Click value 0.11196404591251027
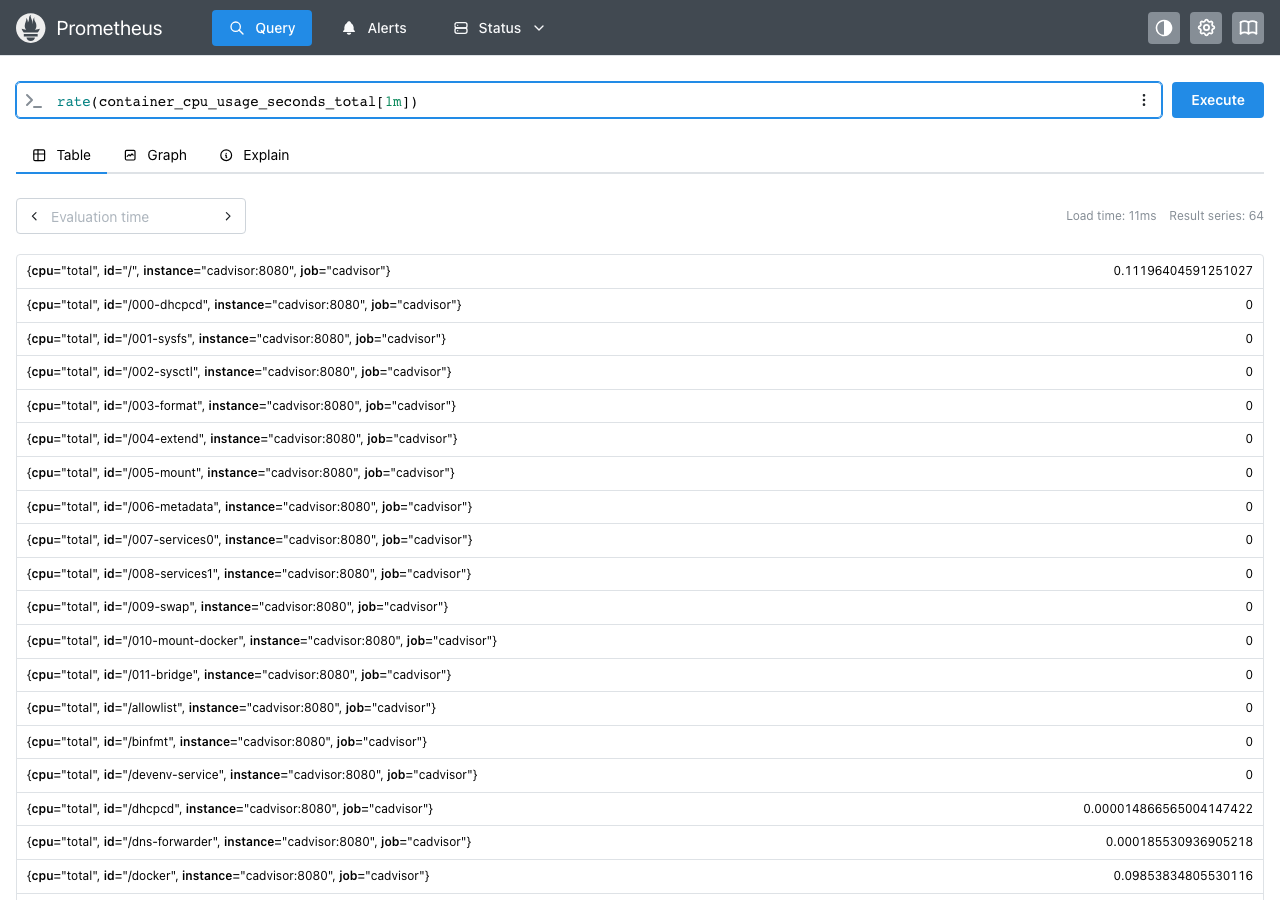 click(x=1183, y=271)
